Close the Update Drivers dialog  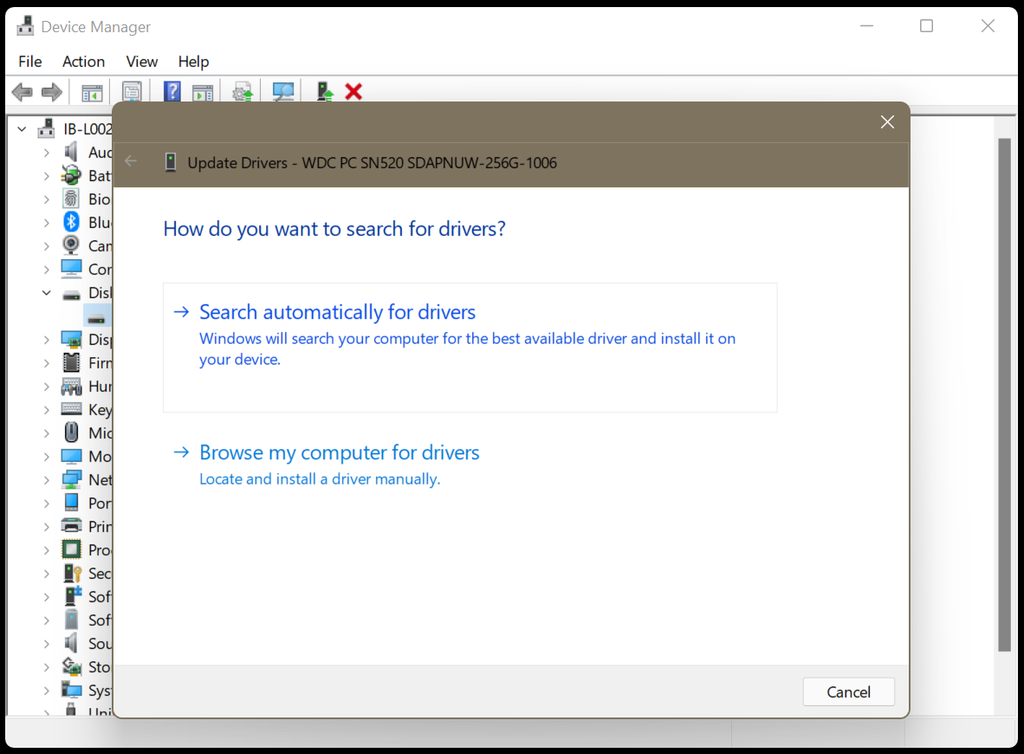pos(887,122)
